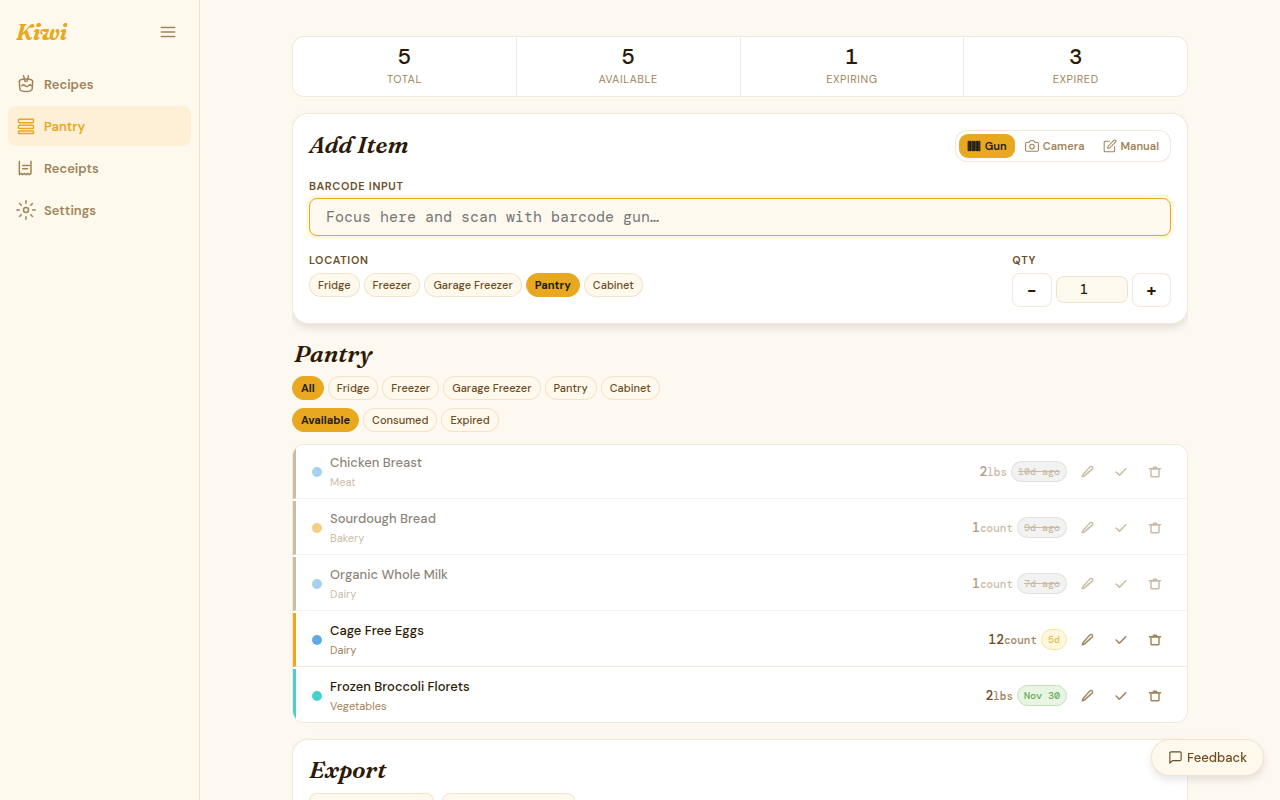
Task: Open the Feedback button
Action: (1207, 757)
